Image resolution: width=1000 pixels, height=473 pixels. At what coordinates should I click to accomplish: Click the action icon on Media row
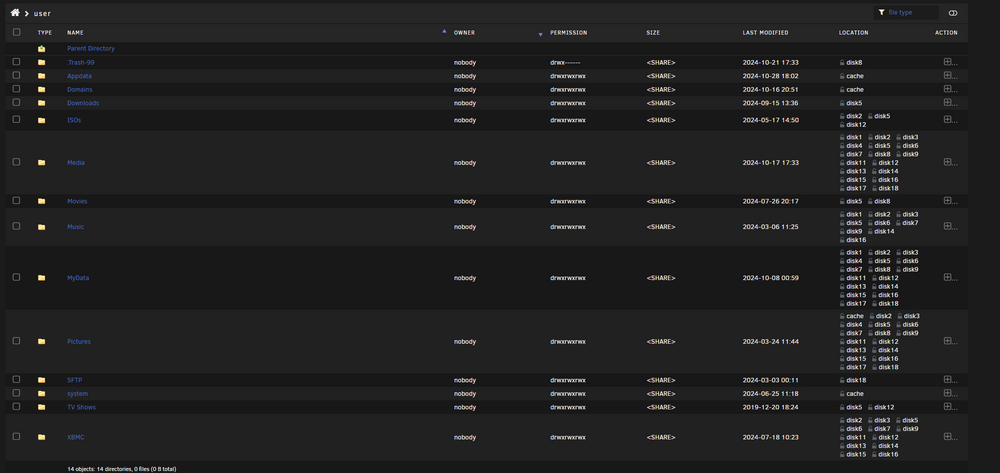[x=950, y=163]
